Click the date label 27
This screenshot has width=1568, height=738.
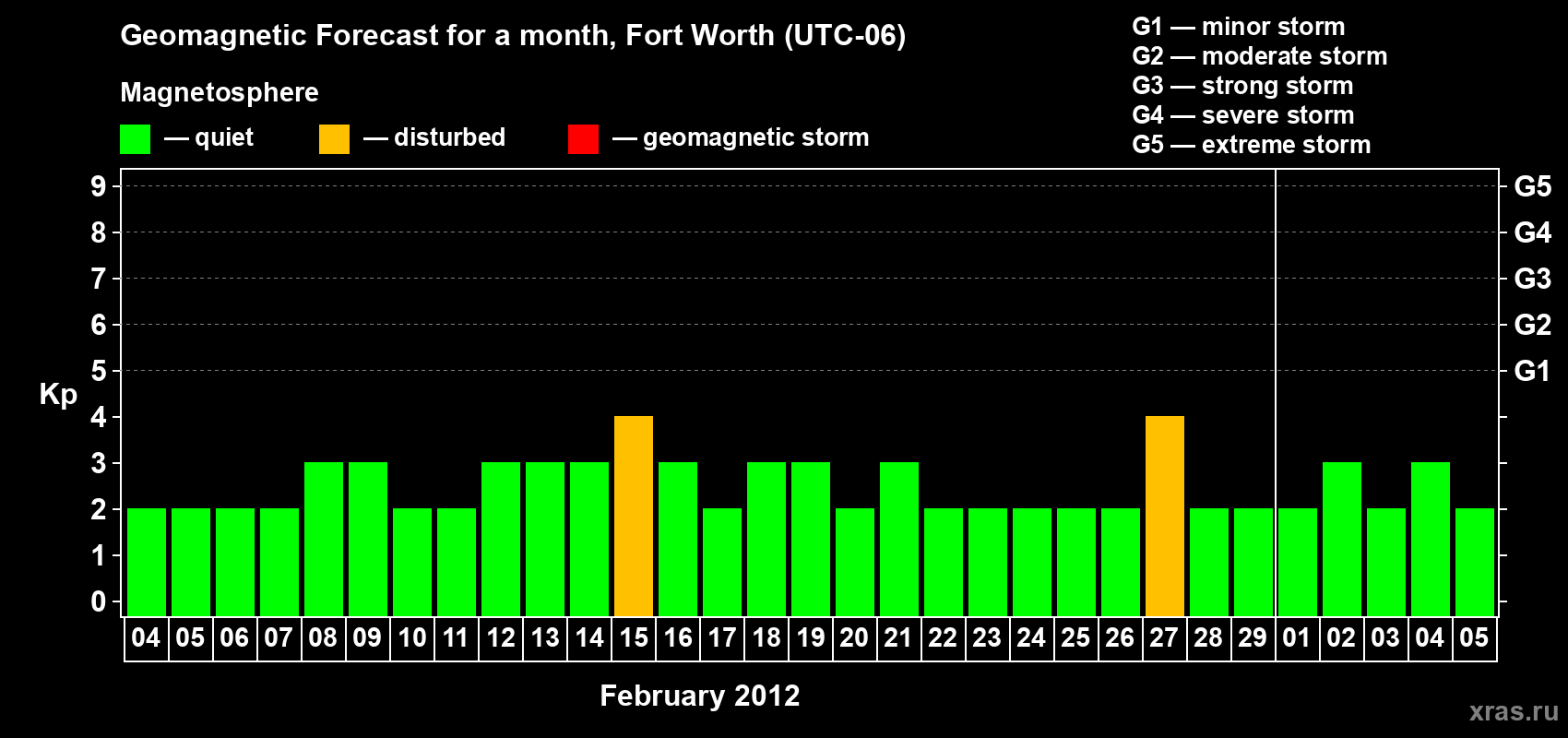(x=1164, y=637)
